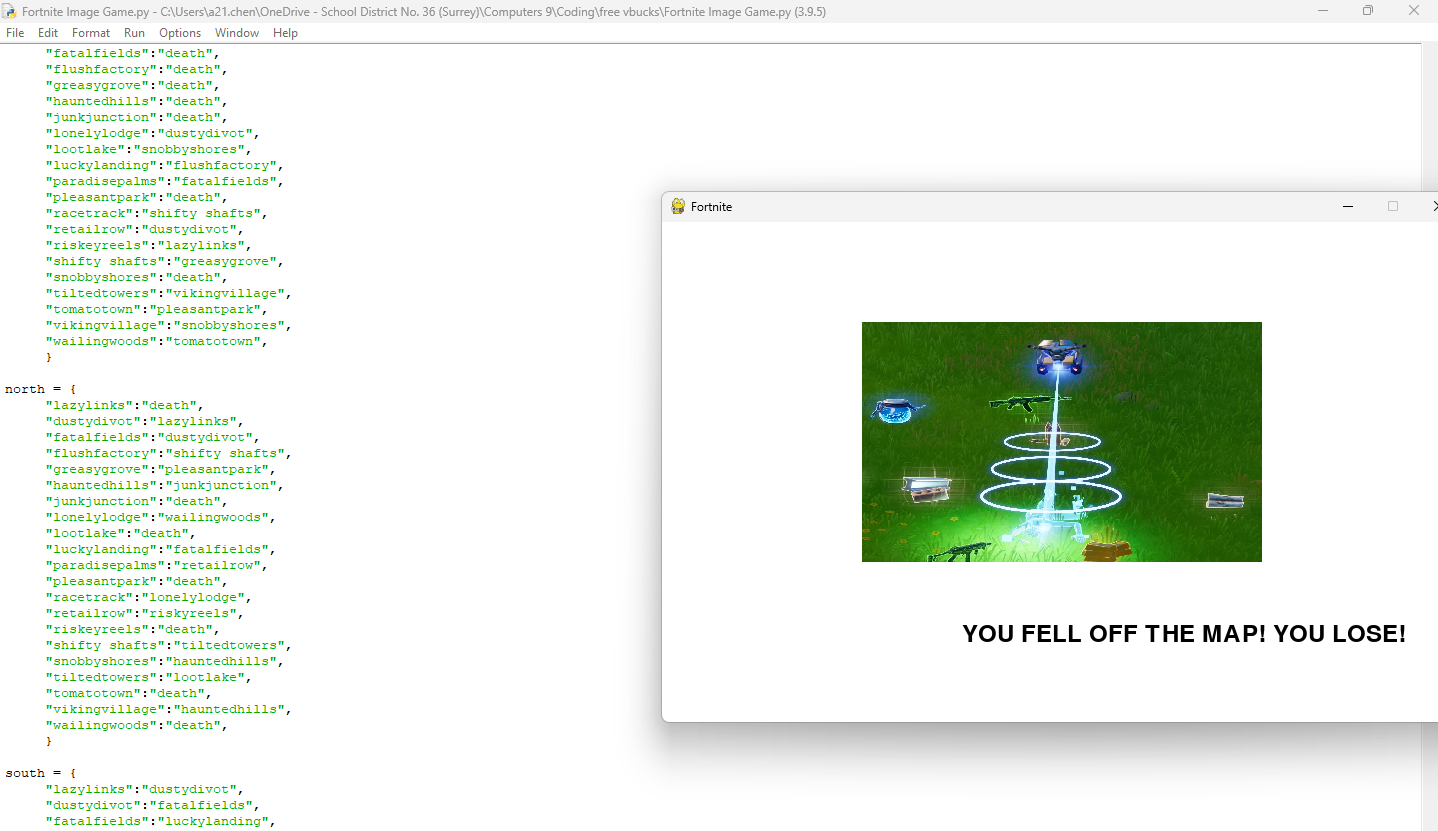Viewport: 1438px width, 831px height.
Task: Click the pygame snake icon in Fortnite window
Action: 678,206
